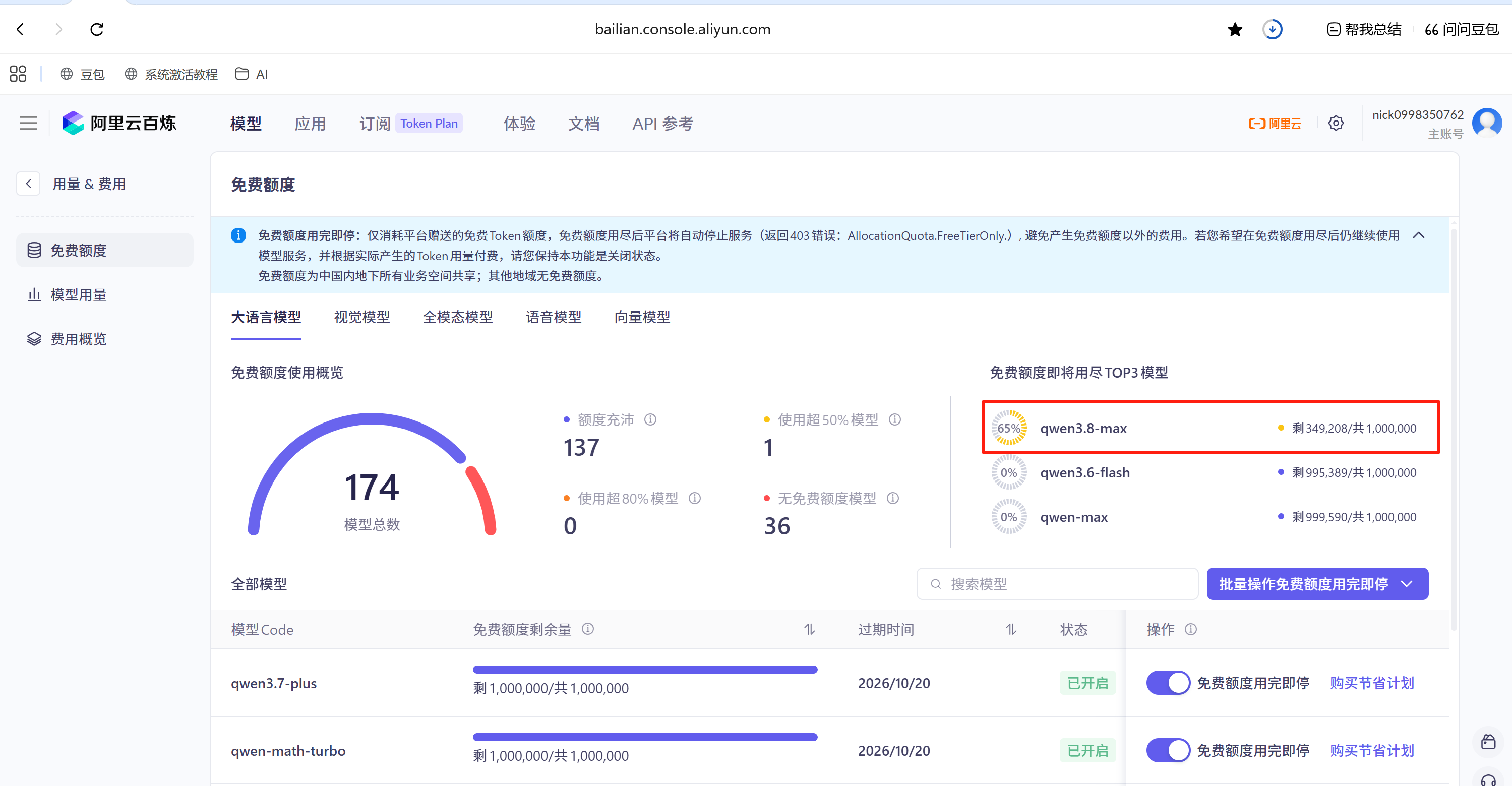
Task: Click the browser forward arrow
Action: click(58, 29)
